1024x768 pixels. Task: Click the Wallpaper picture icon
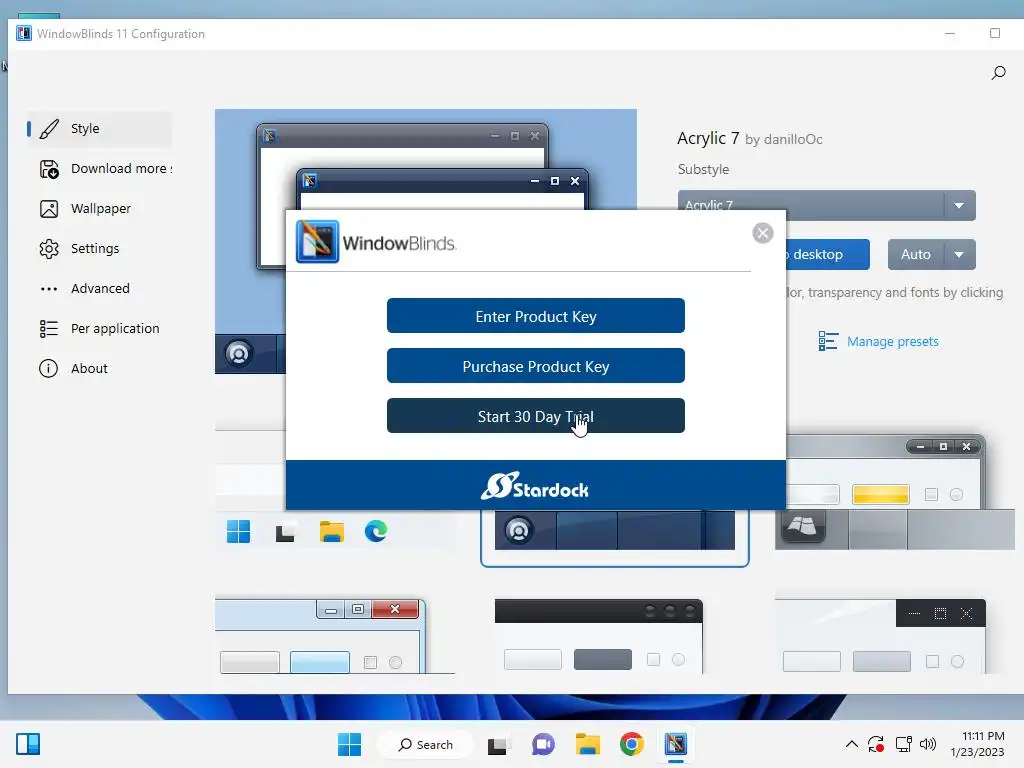[49, 209]
